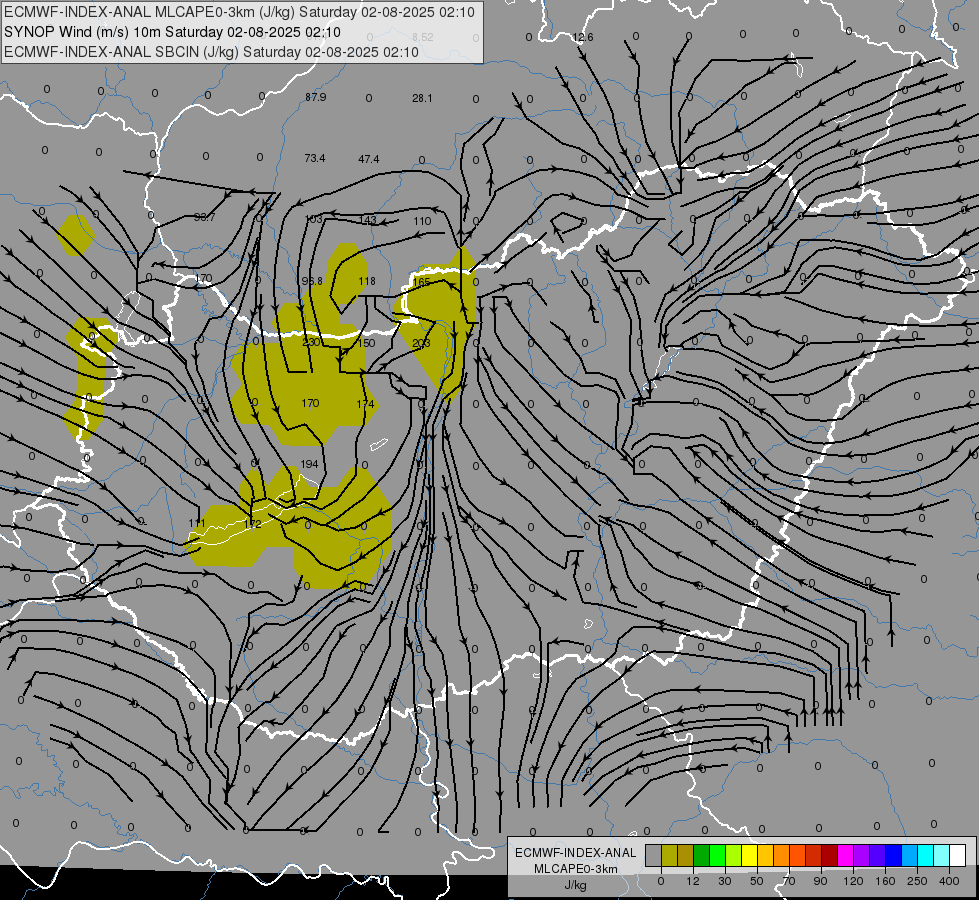Click the white legend swatch

(x=958, y=856)
